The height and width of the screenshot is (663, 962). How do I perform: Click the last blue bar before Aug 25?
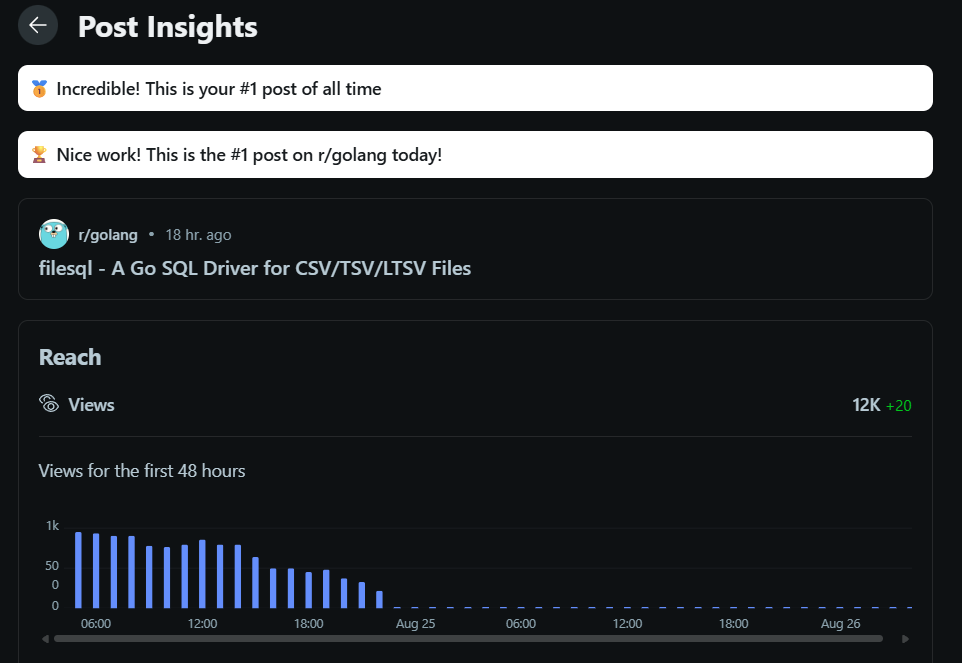[x=380, y=599]
